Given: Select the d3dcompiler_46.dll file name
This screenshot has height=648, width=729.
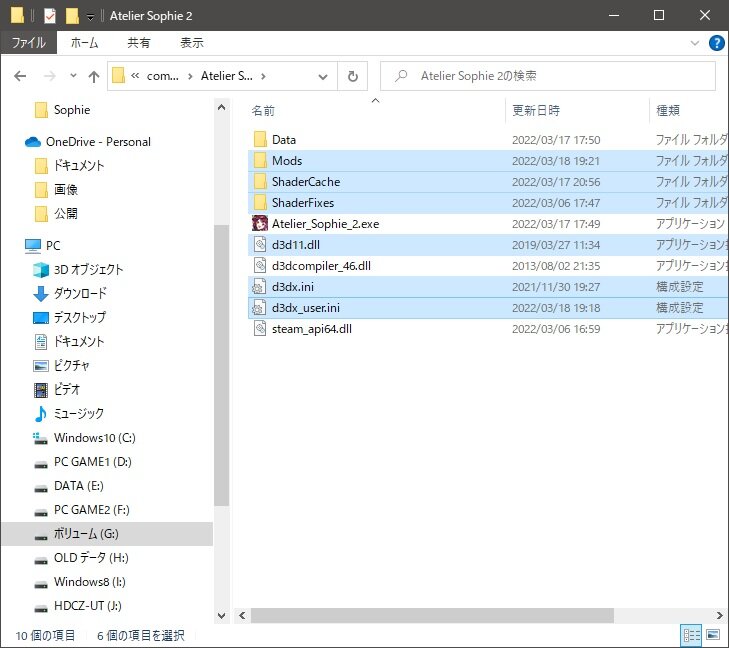Looking at the screenshot, I should 321,265.
